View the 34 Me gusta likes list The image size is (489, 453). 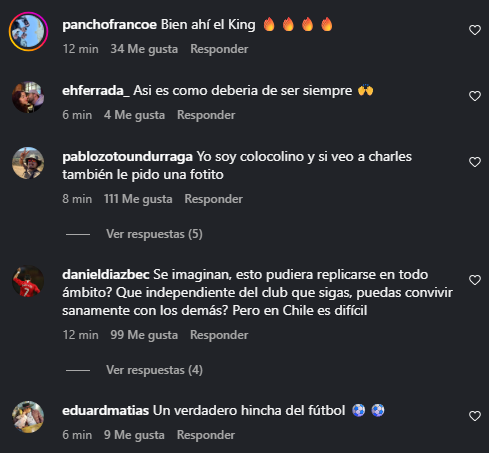point(144,49)
